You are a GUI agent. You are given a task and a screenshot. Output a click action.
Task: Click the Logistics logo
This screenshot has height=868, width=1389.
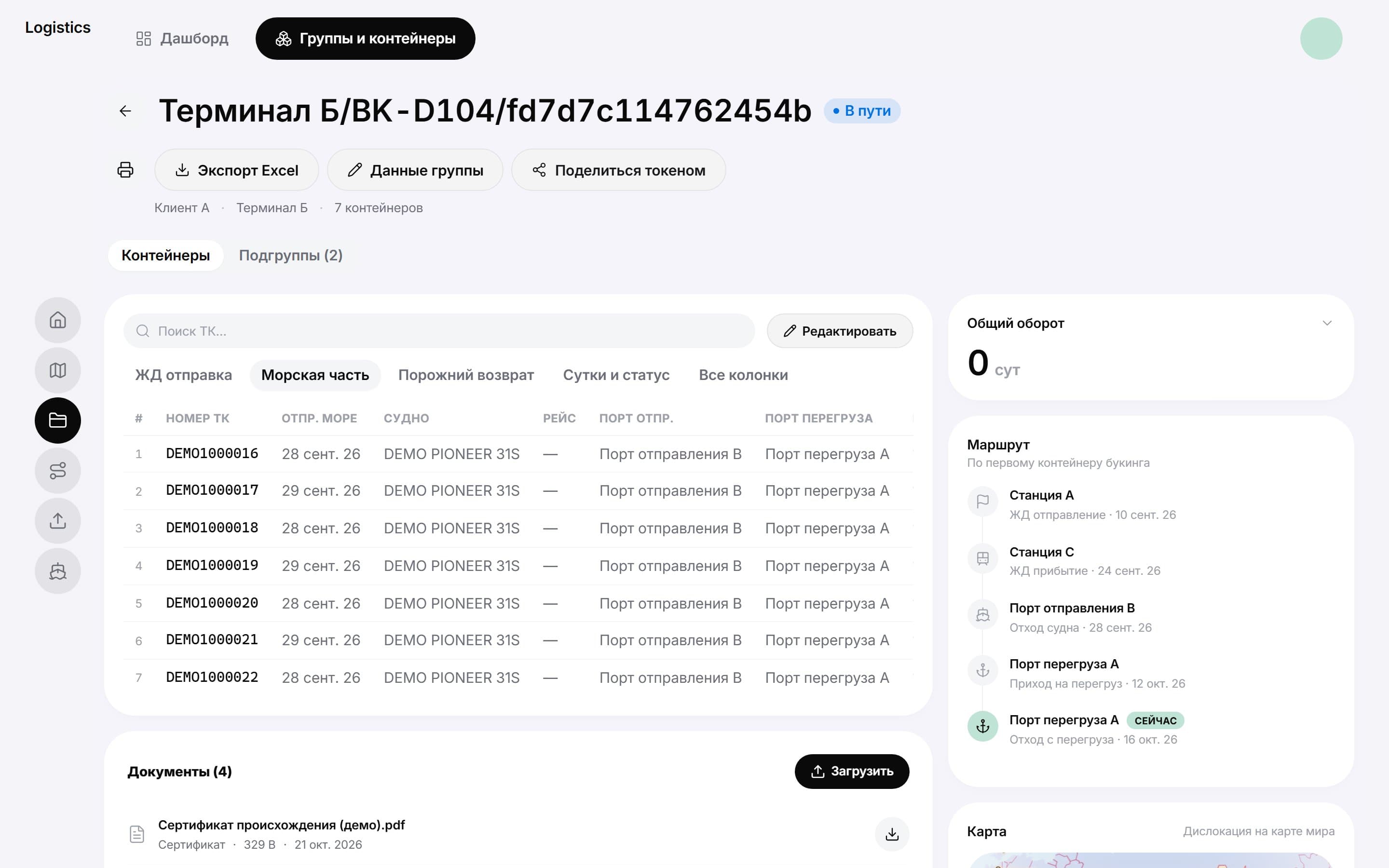(x=58, y=27)
